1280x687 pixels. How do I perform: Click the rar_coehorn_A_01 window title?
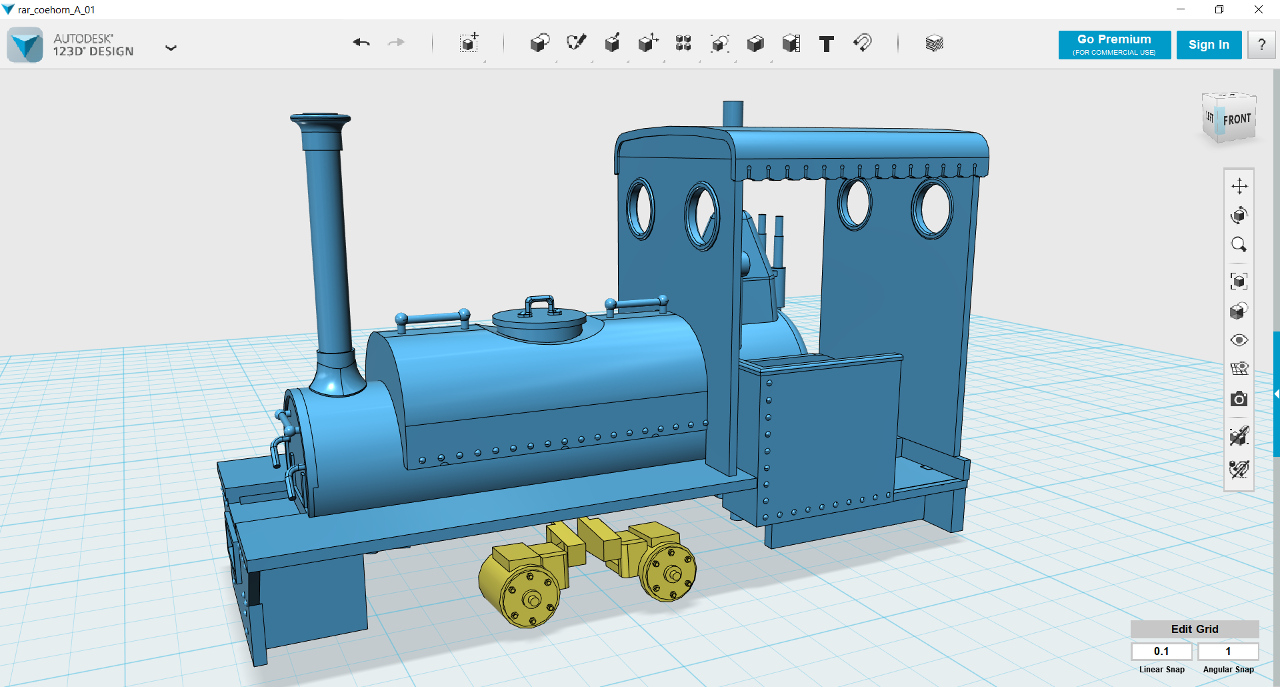click(x=59, y=10)
